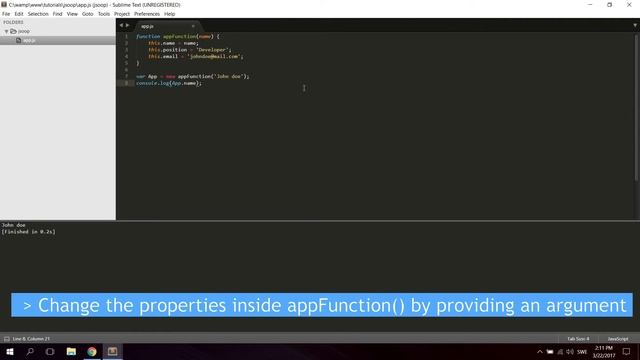The width and height of the screenshot is (640, 360).
Task: Click the status bar panel switcher icon
Action: pyautogui.click(x=7, y=339)
